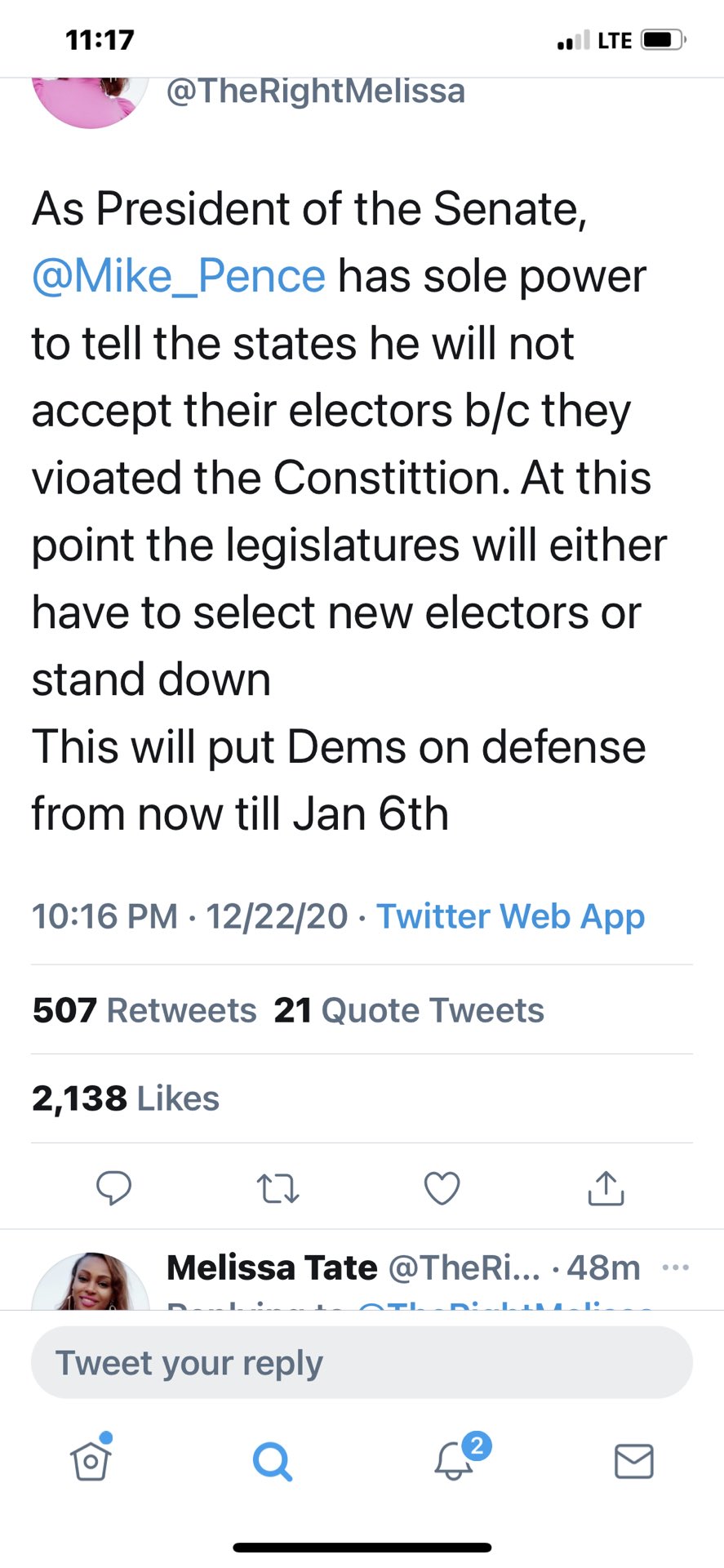This screenshot has width=724, height=1568.
Task: Open the more options menu on Melissa Tate's reply
Action: 676,1267
